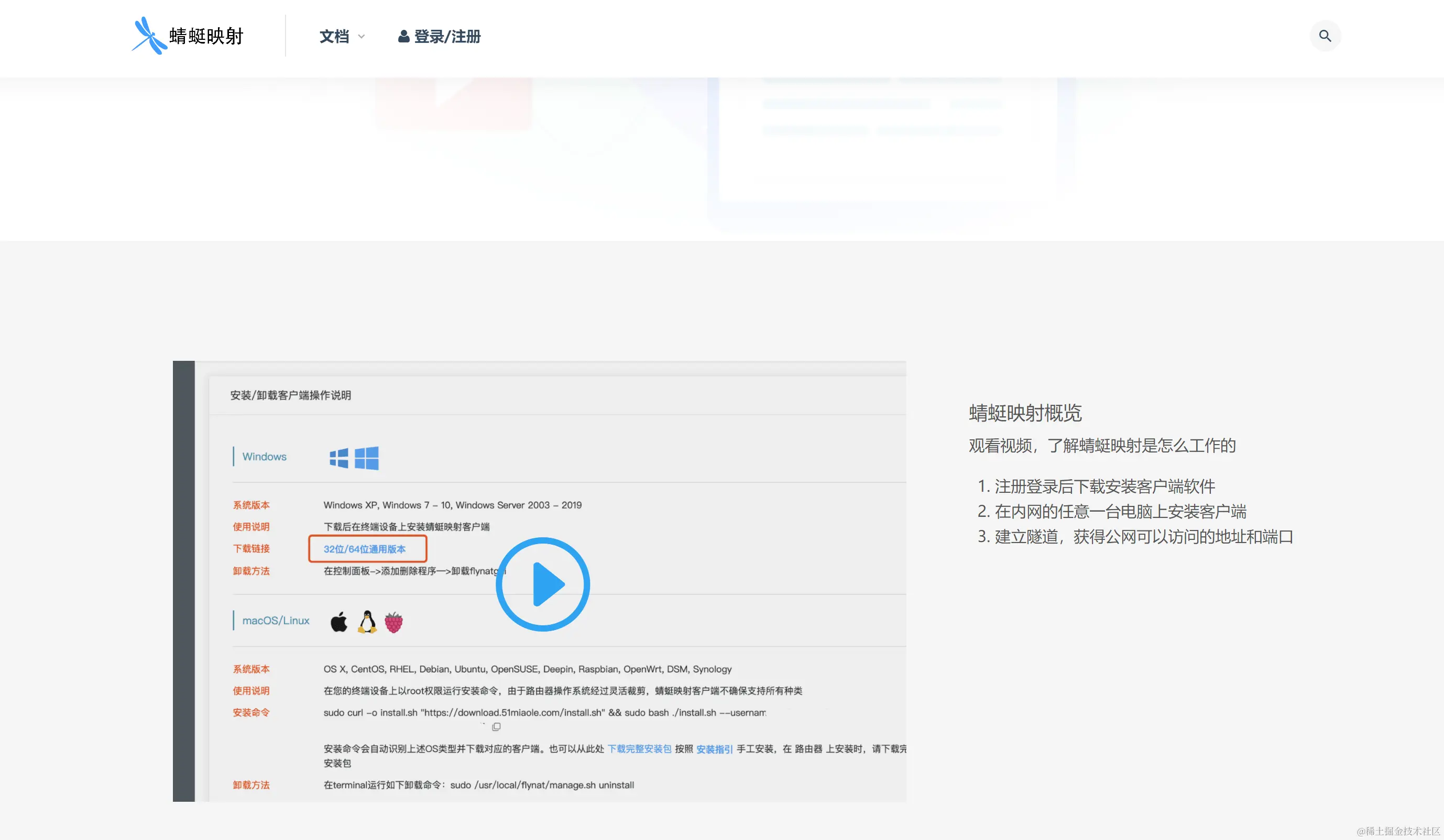Screen dimensions: 1444x840
Task: Click 登录/注册 in the navigation bar
Action: (448, 36)
